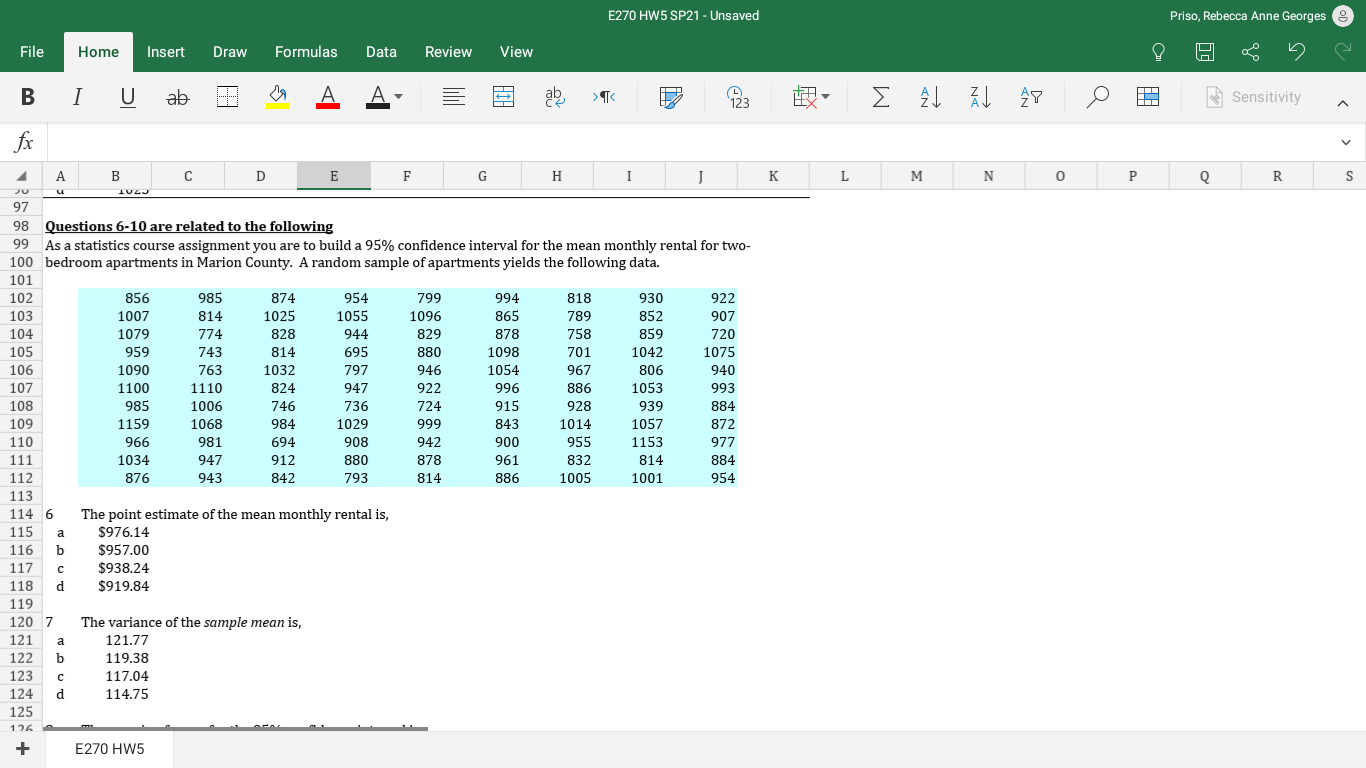1366x768 pixels.
Task: Select column E header
Action: 334,176
